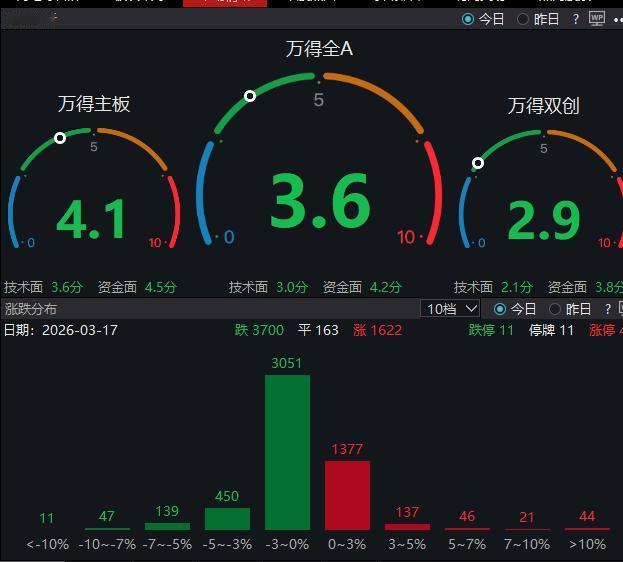Click the -7~-5% axis label
623x562 pixels.
pyautogui.click(x=167, y=544)
